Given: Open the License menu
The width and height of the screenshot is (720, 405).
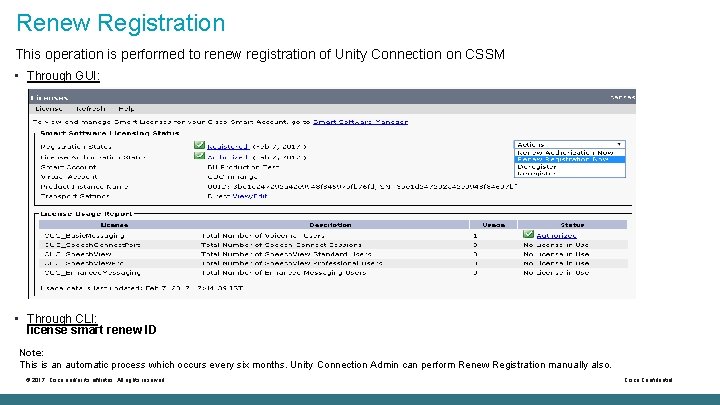Looking at the screenshot, I should [49, 109].
